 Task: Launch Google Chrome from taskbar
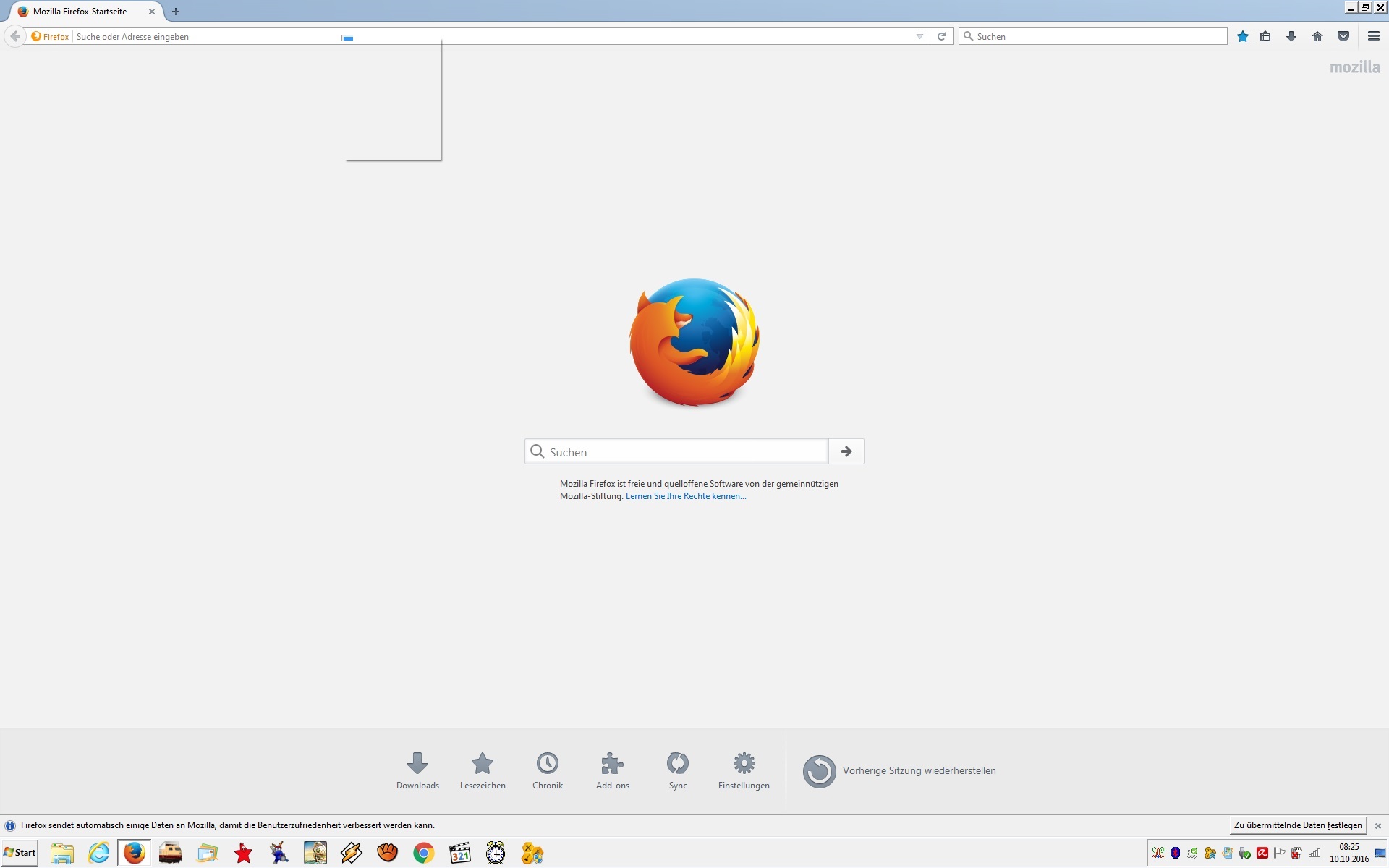pyautogui.click(x=424, y=854)
